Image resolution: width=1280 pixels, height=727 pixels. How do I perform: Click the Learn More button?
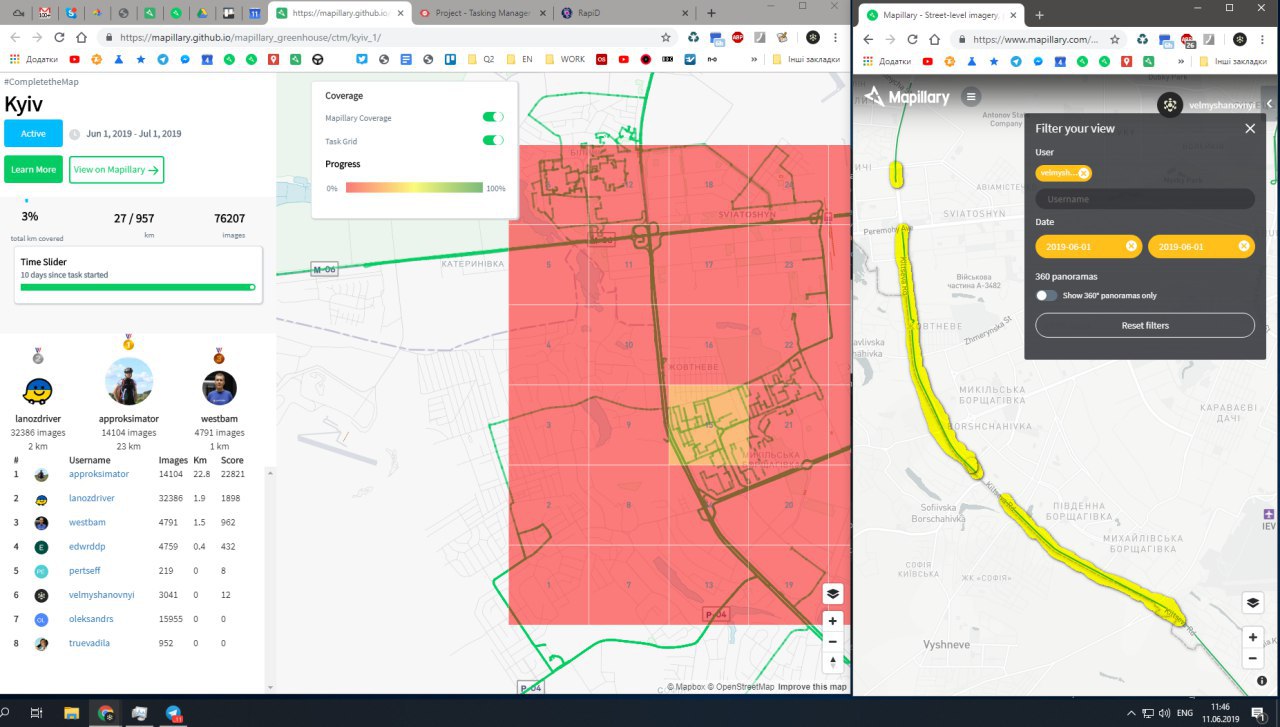click(x=33, y=169)
